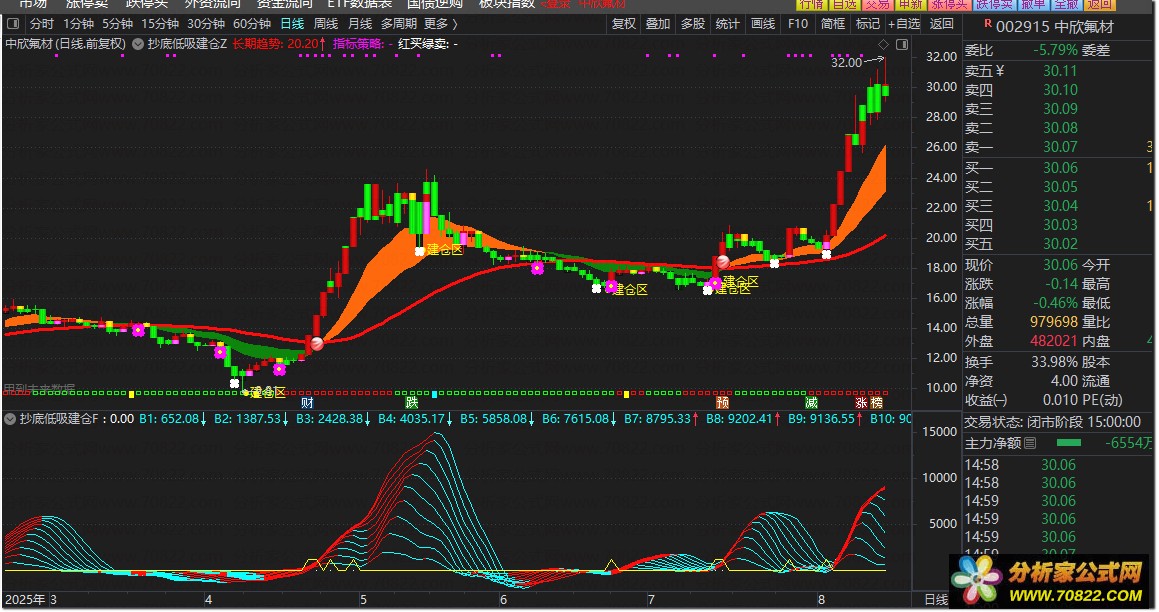Click the B1: 652.08 indicator value
This screenshot has width=1159, height=612.
pyautogui.click(x=174, y=419)
